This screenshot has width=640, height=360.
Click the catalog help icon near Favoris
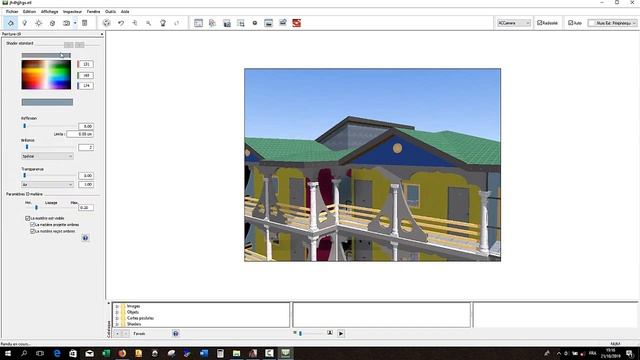[176, 333]
